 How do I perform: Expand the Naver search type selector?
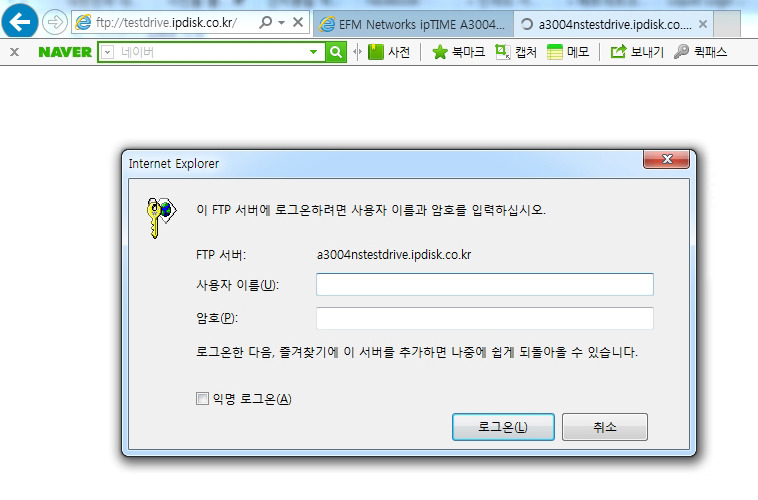click(107, 52)
